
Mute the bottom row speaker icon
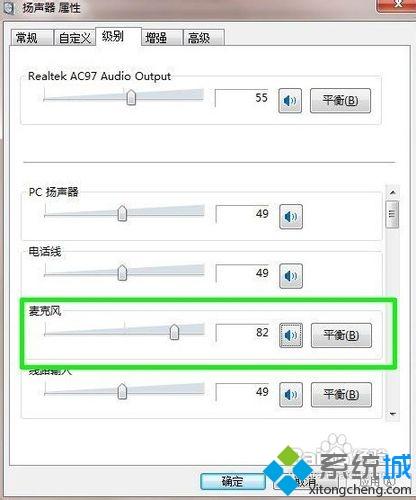tap(291, 395)
